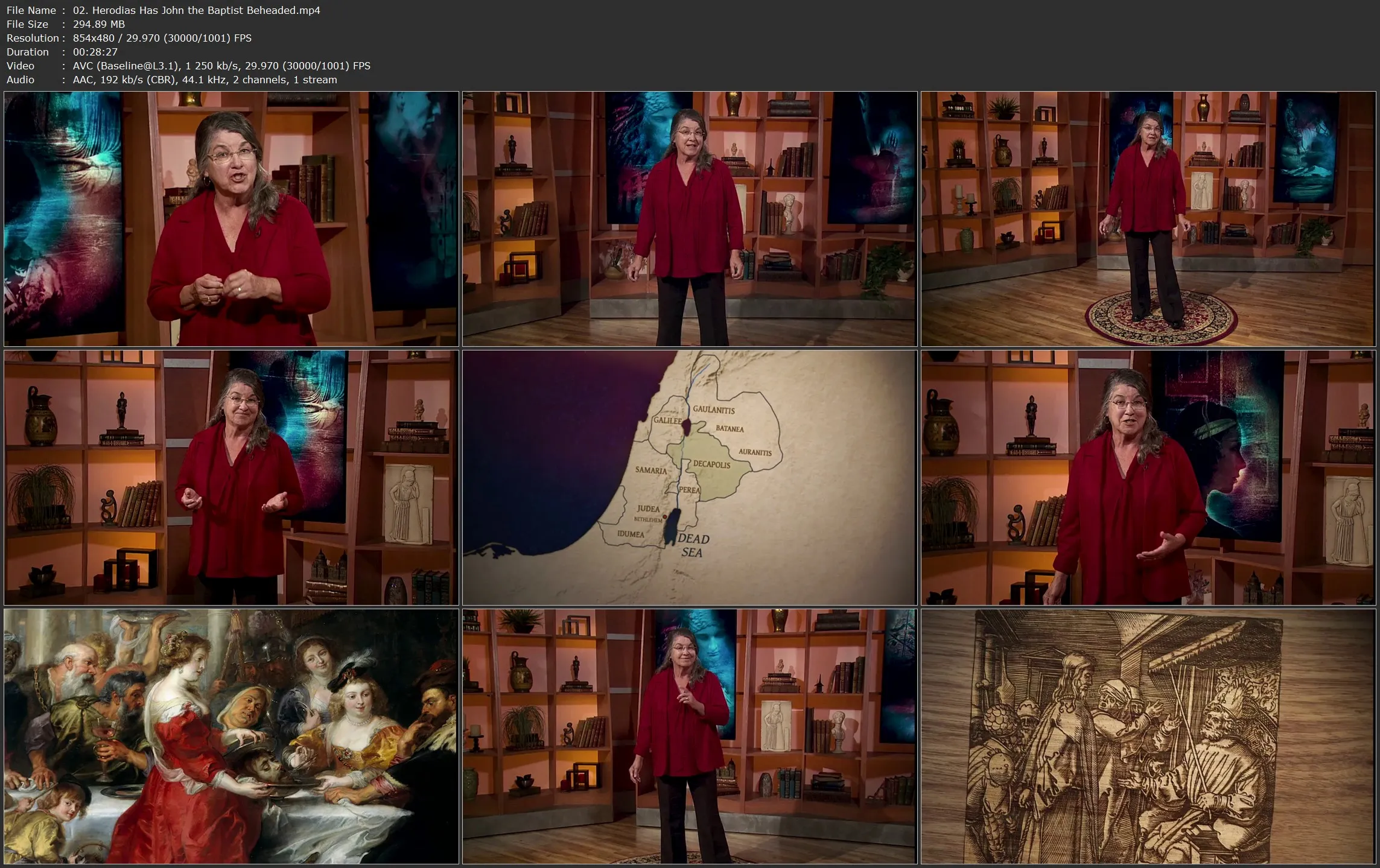Click the 'BATANEA' label on the map

[x=730, y=429]
